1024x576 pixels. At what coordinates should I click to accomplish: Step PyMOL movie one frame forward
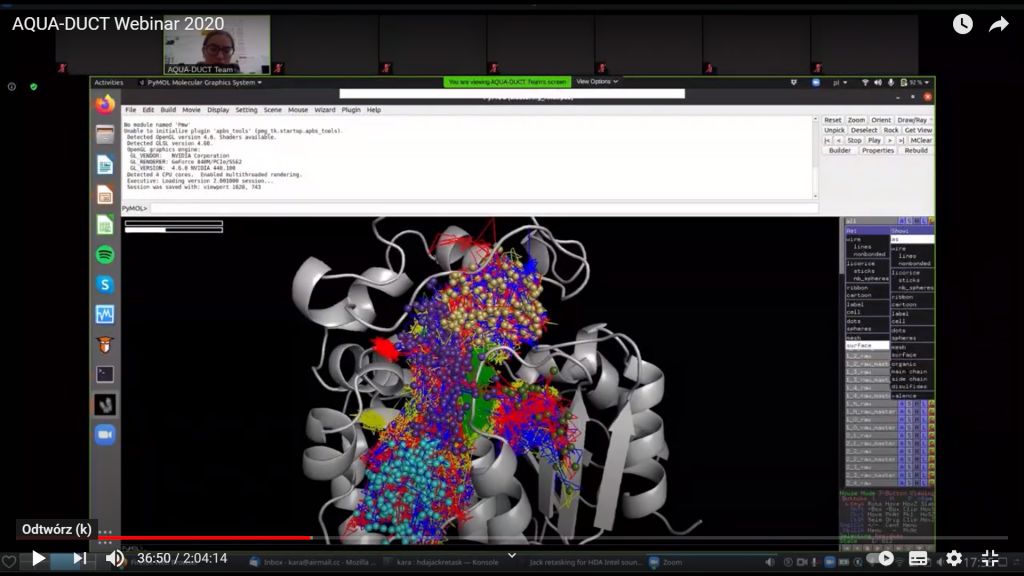click(x=889, y=140)
